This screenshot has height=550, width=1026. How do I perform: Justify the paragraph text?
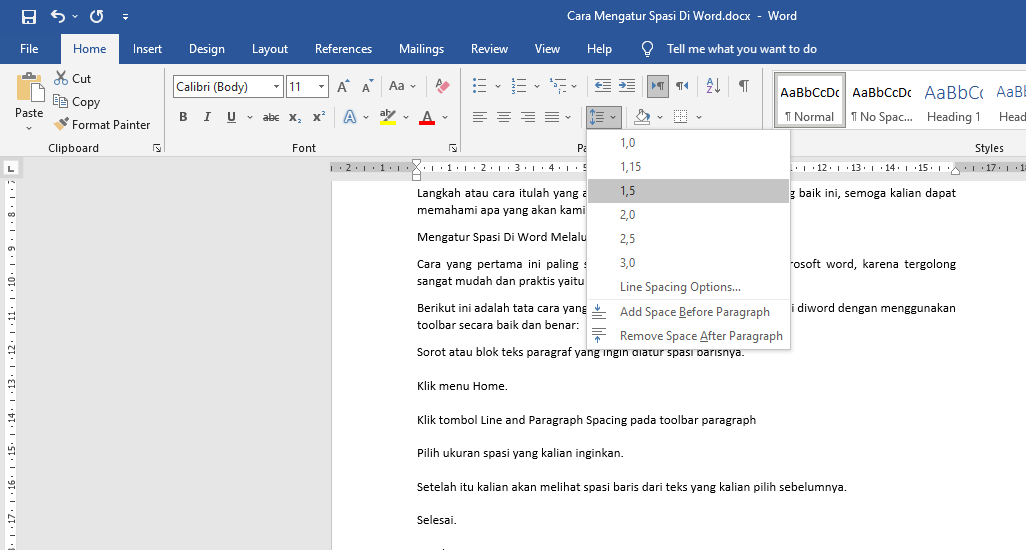[x=552, y=117]
